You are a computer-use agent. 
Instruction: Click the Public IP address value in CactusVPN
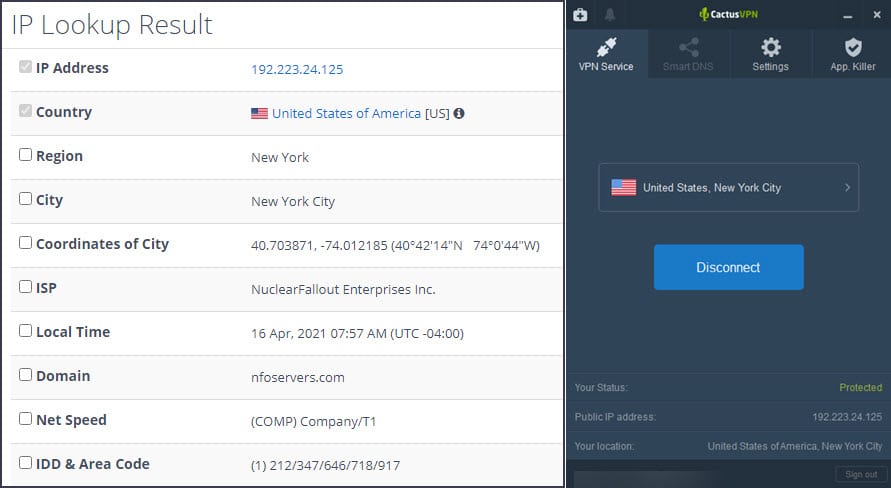(x=847, y=417)
